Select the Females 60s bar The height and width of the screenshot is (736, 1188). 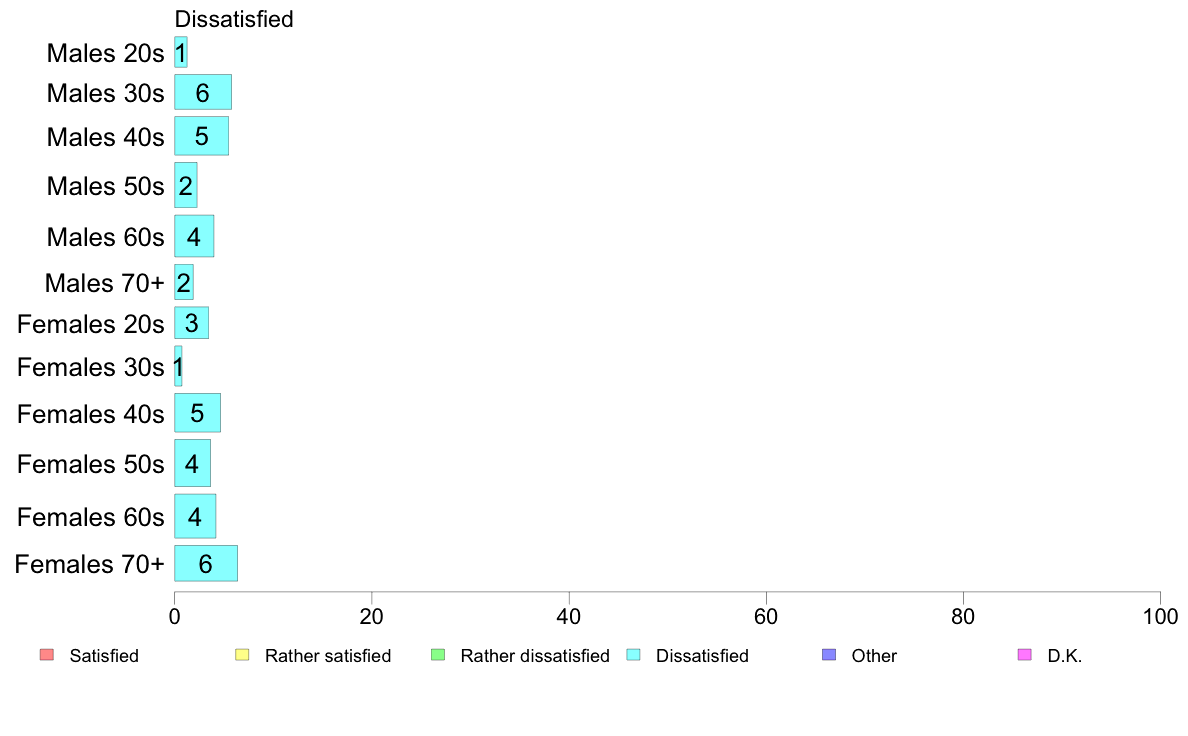[195, 516]
